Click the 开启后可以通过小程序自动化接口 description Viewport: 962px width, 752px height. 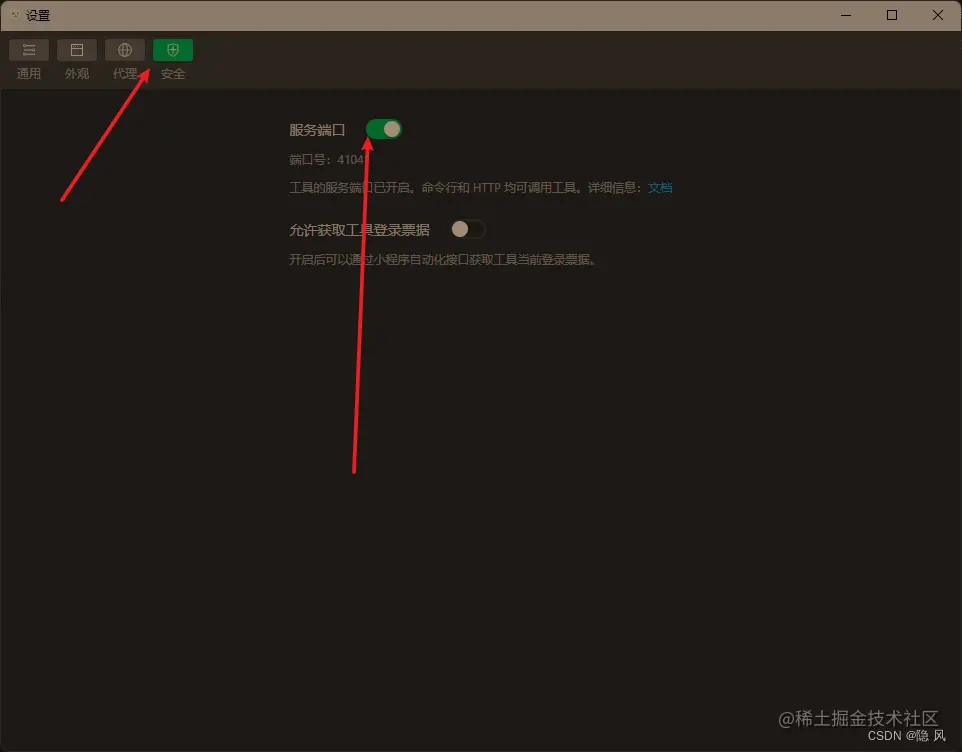point(442,259)
